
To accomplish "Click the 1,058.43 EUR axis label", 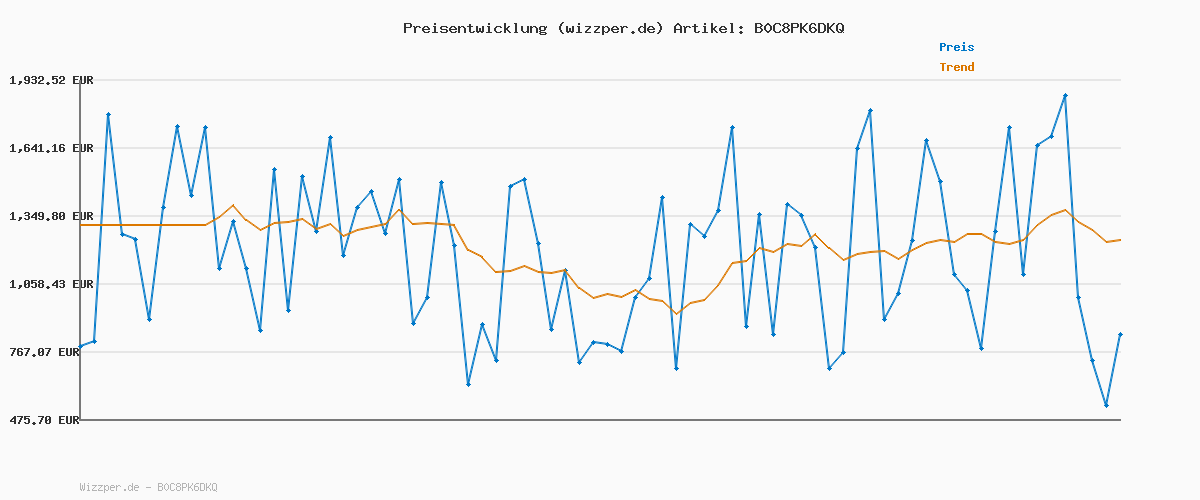I will click(x=51, y=284).
